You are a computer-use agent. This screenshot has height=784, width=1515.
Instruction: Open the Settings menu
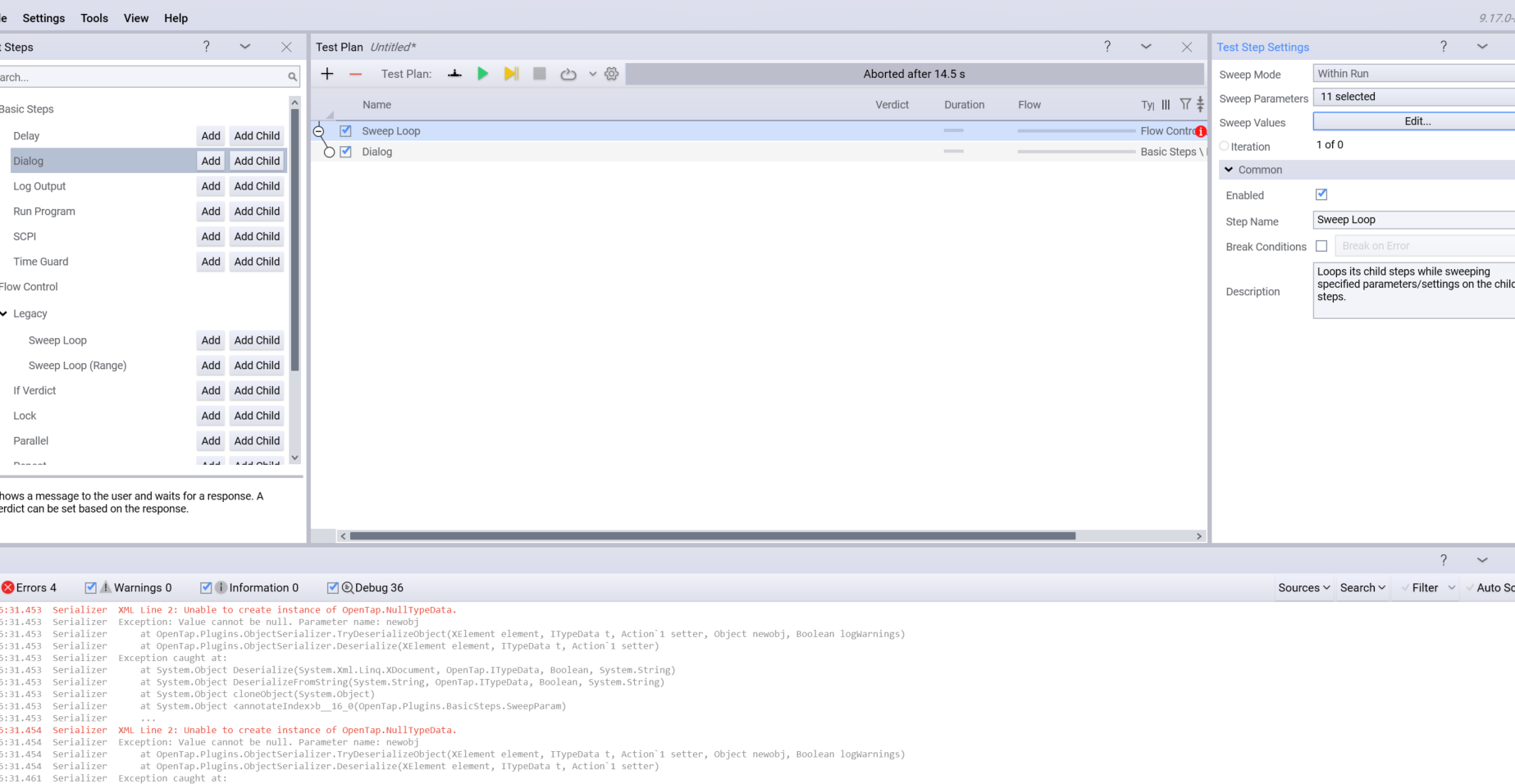pos(43,17)
